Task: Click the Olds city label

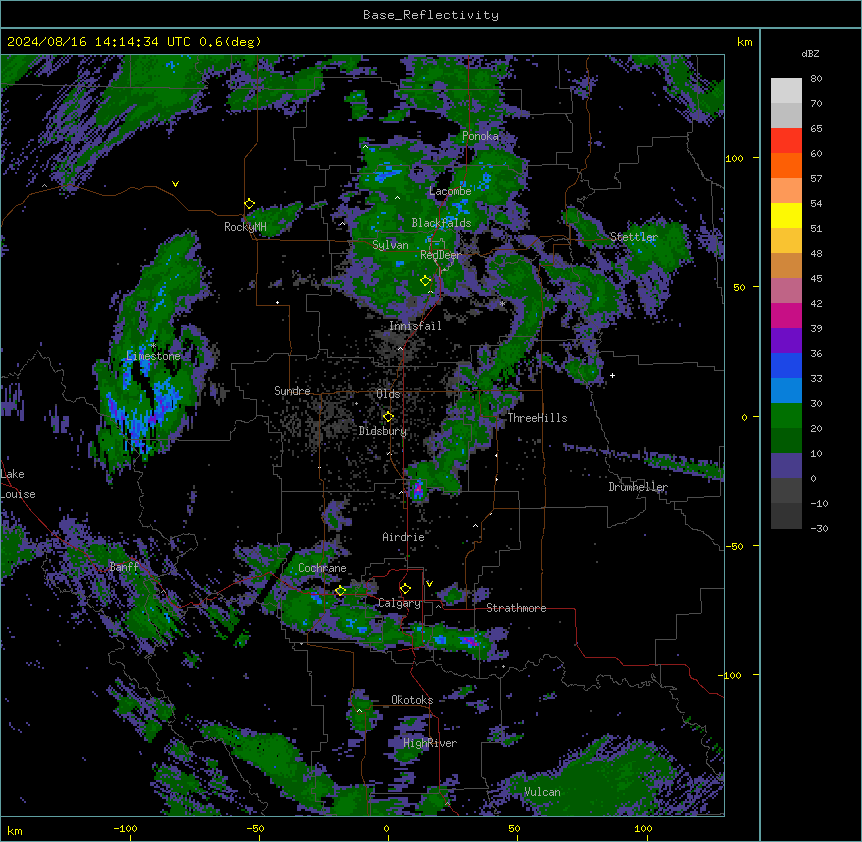Action: [x=388, y=394]
